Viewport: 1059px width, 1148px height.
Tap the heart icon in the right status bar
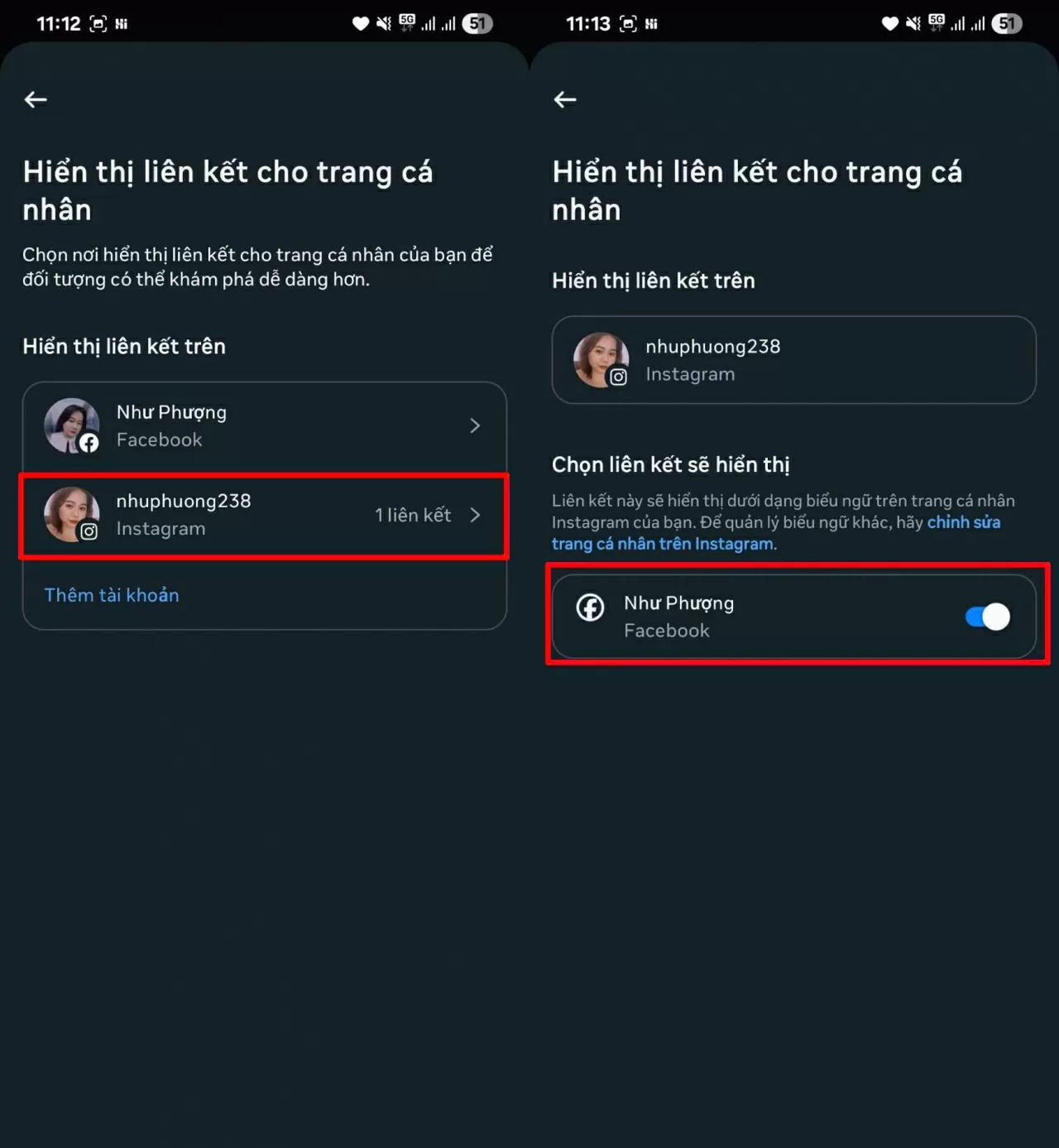pyautogui.click(x=889, y=23)
